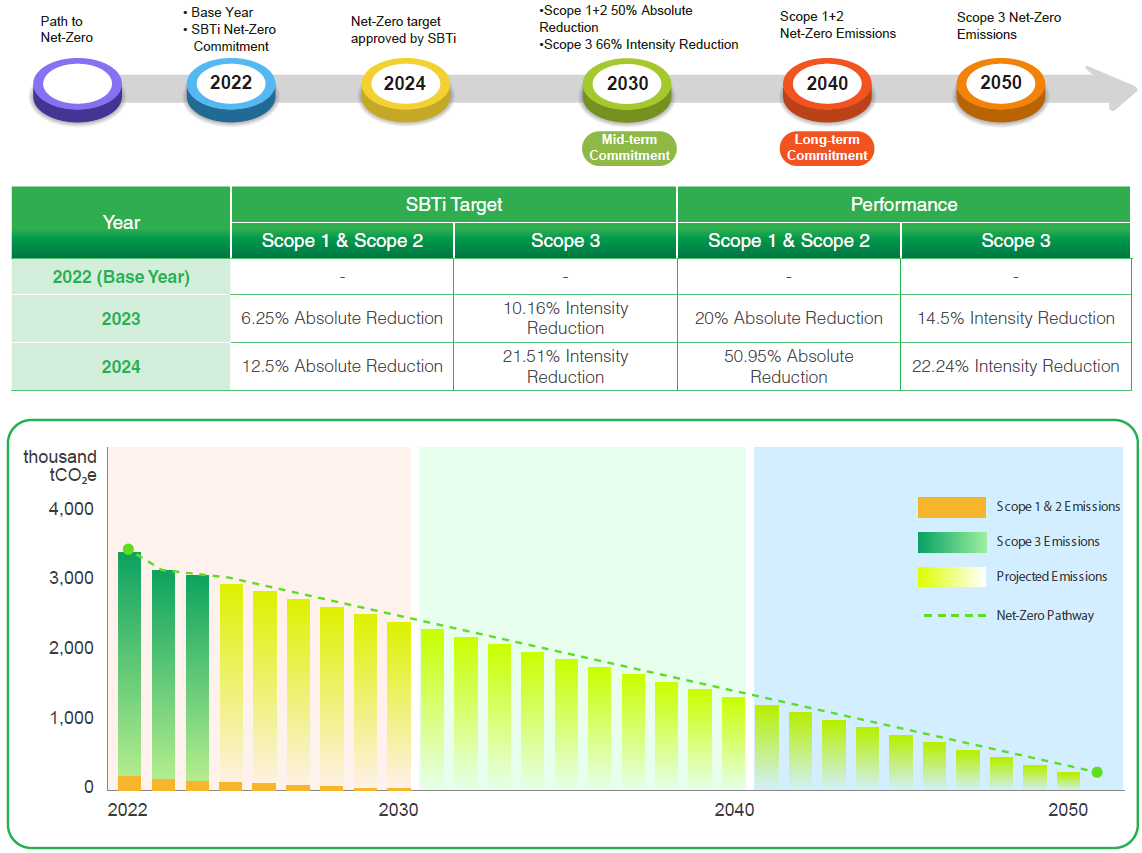1142x853 pixels.
Task: Select the SBTi Target table header
Action: (454, 204)
